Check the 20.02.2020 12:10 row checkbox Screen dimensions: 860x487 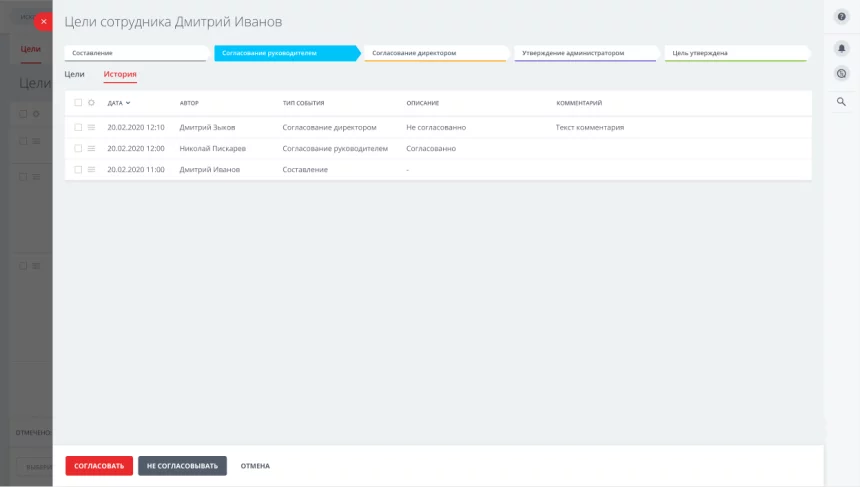78,127
